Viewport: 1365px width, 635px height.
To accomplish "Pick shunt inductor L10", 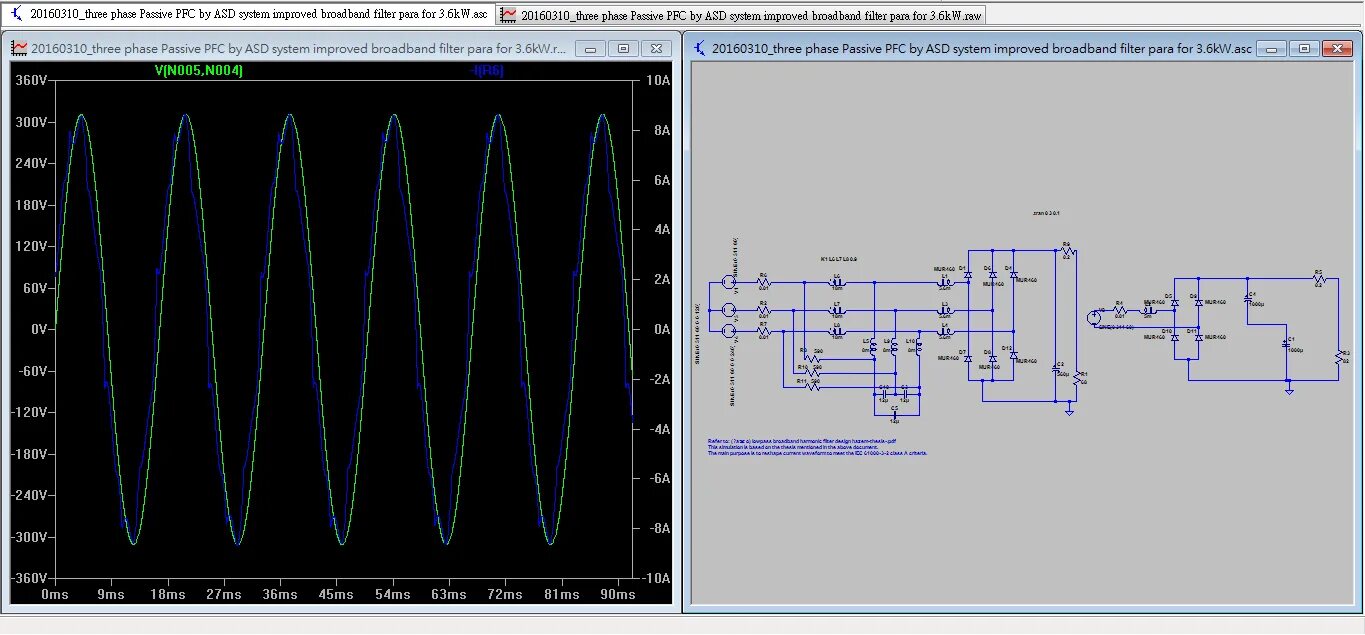I will tap(919, 347).
